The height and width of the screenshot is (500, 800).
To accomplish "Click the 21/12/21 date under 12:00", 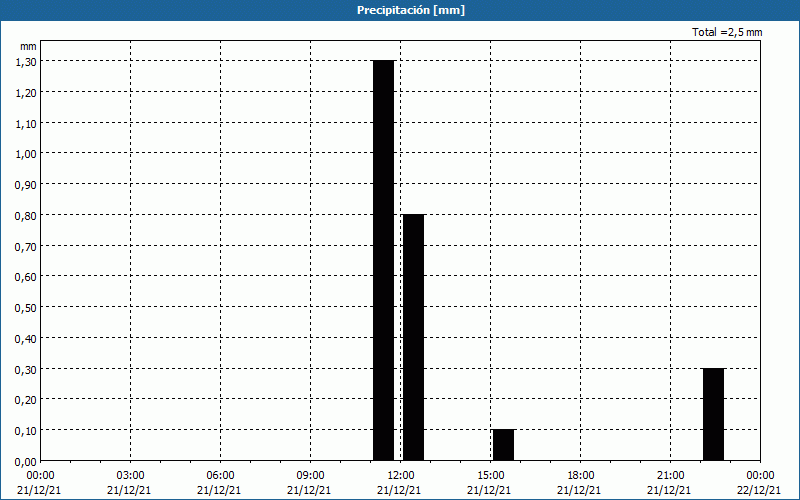I will (399, 490).
